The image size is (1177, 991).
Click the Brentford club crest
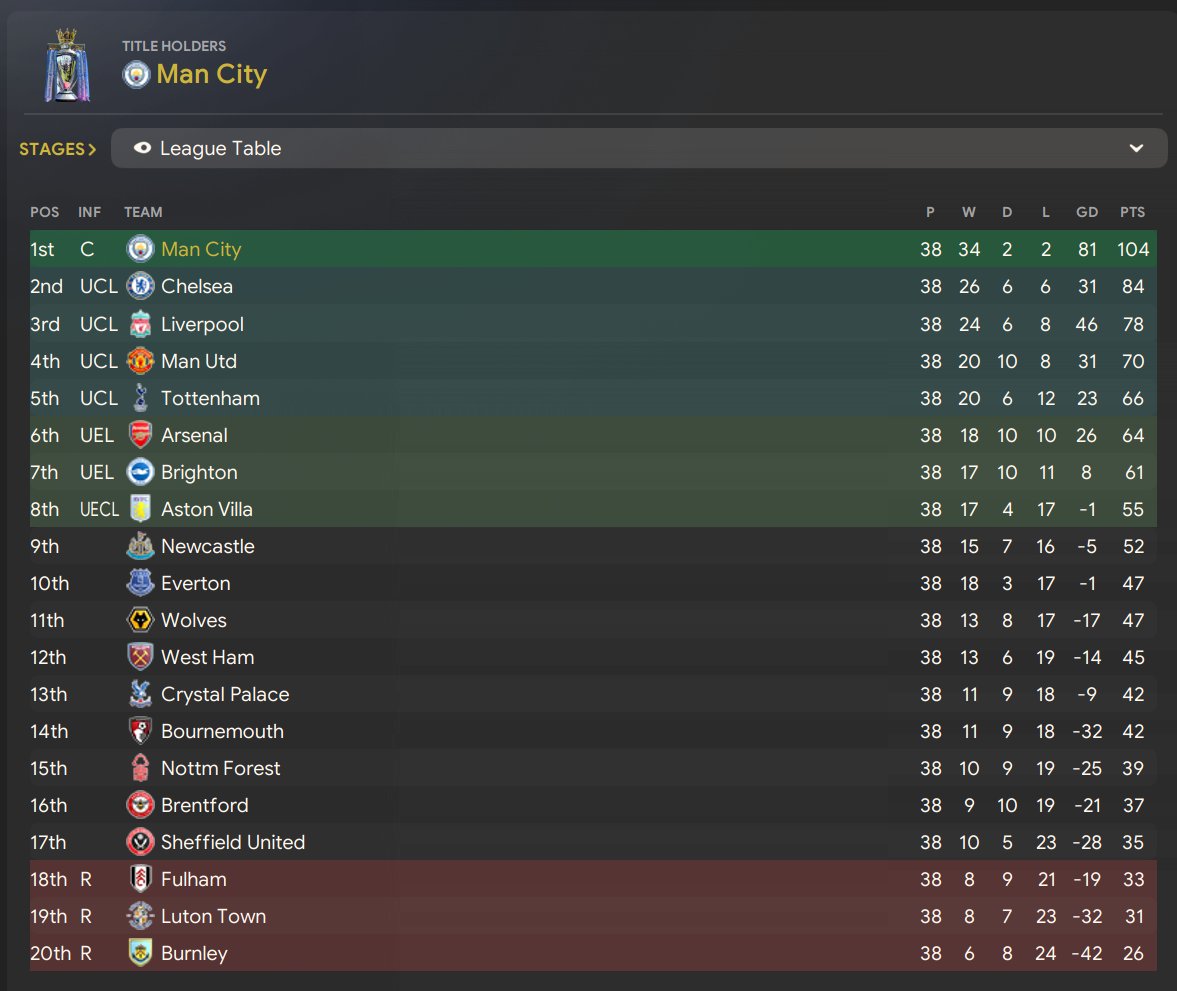click(x=140, y=805)
